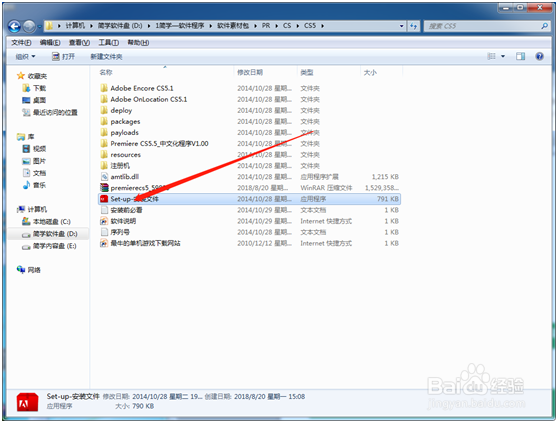Expand breadcrumb arrow after CS5

[x=322, y=26]
